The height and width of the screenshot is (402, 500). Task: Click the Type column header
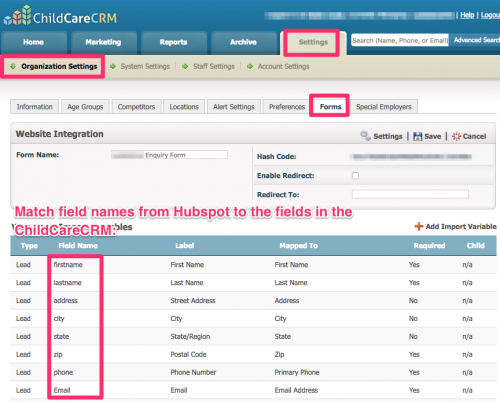tap(29, 246)
